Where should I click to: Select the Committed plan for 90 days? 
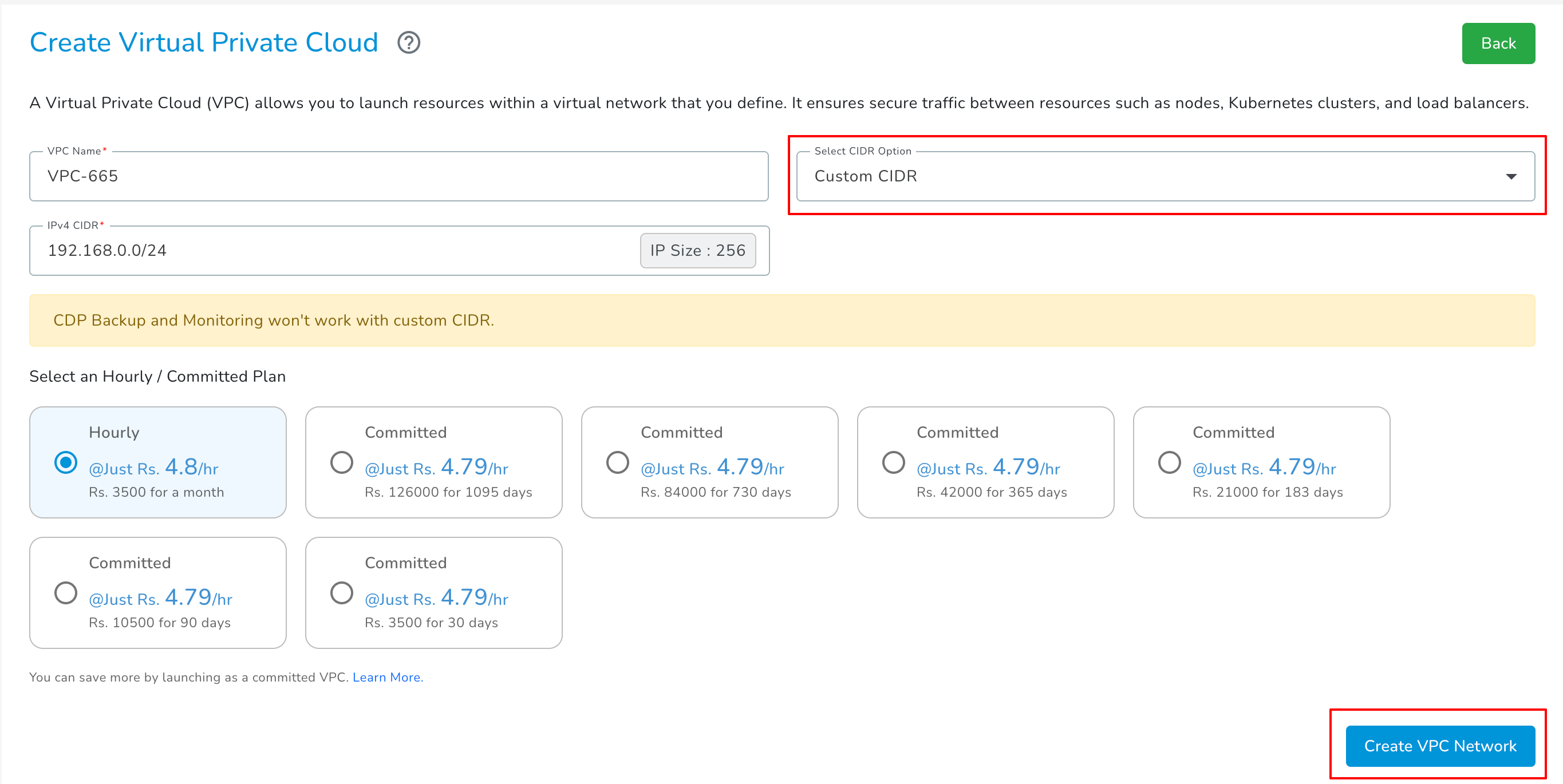click(65, 592)
